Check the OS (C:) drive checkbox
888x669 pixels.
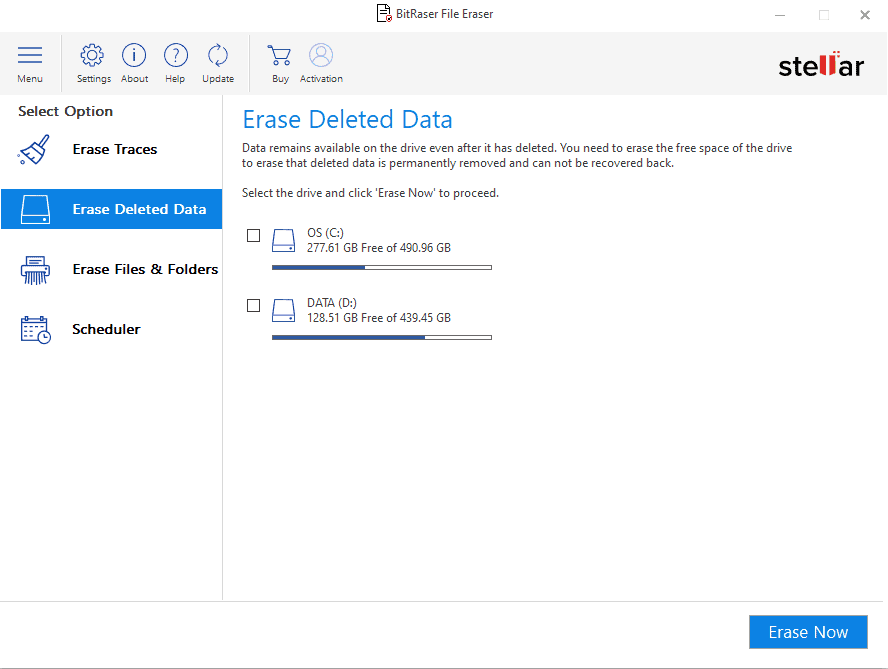pyautogui.click(x=254, y=235)
